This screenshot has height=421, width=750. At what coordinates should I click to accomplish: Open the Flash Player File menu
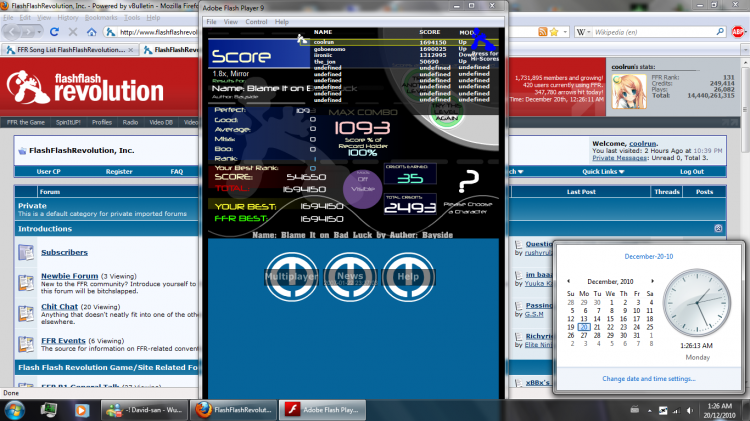coord(211,22)
